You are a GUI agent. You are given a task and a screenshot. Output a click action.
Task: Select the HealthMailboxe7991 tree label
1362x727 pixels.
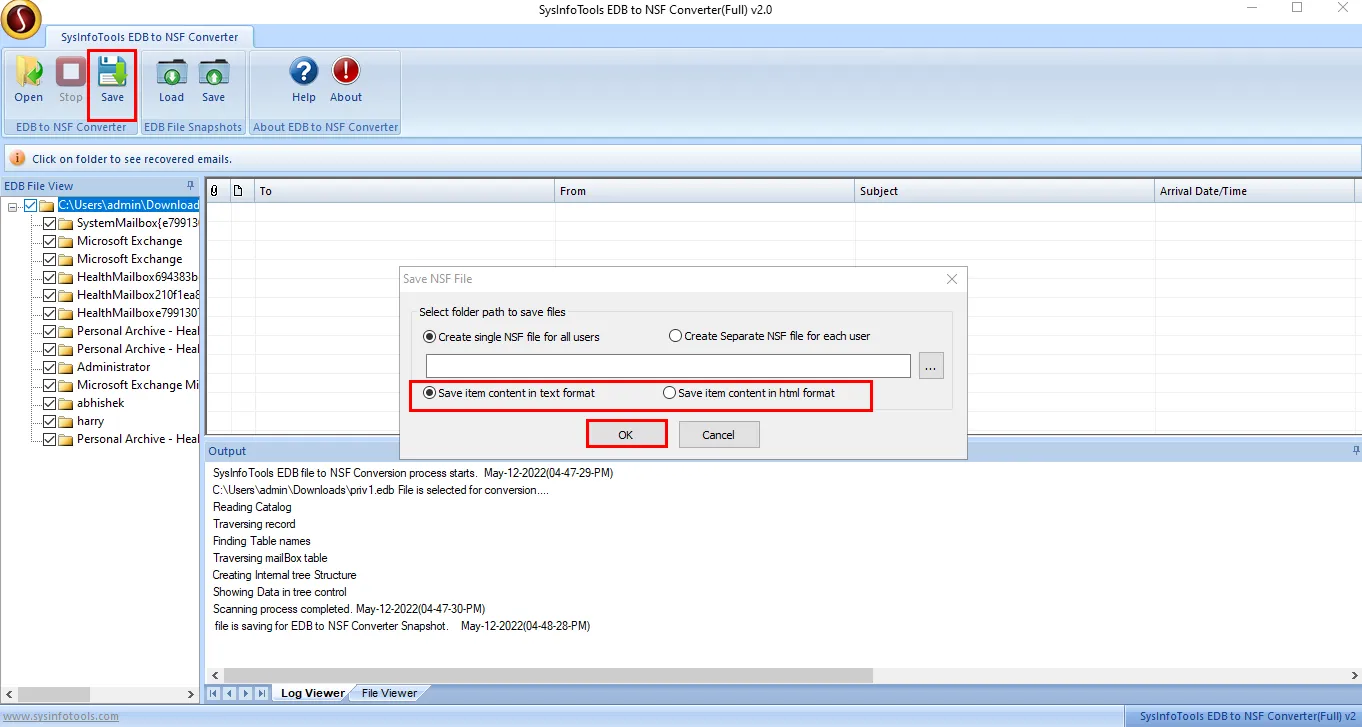coord(138,313)
